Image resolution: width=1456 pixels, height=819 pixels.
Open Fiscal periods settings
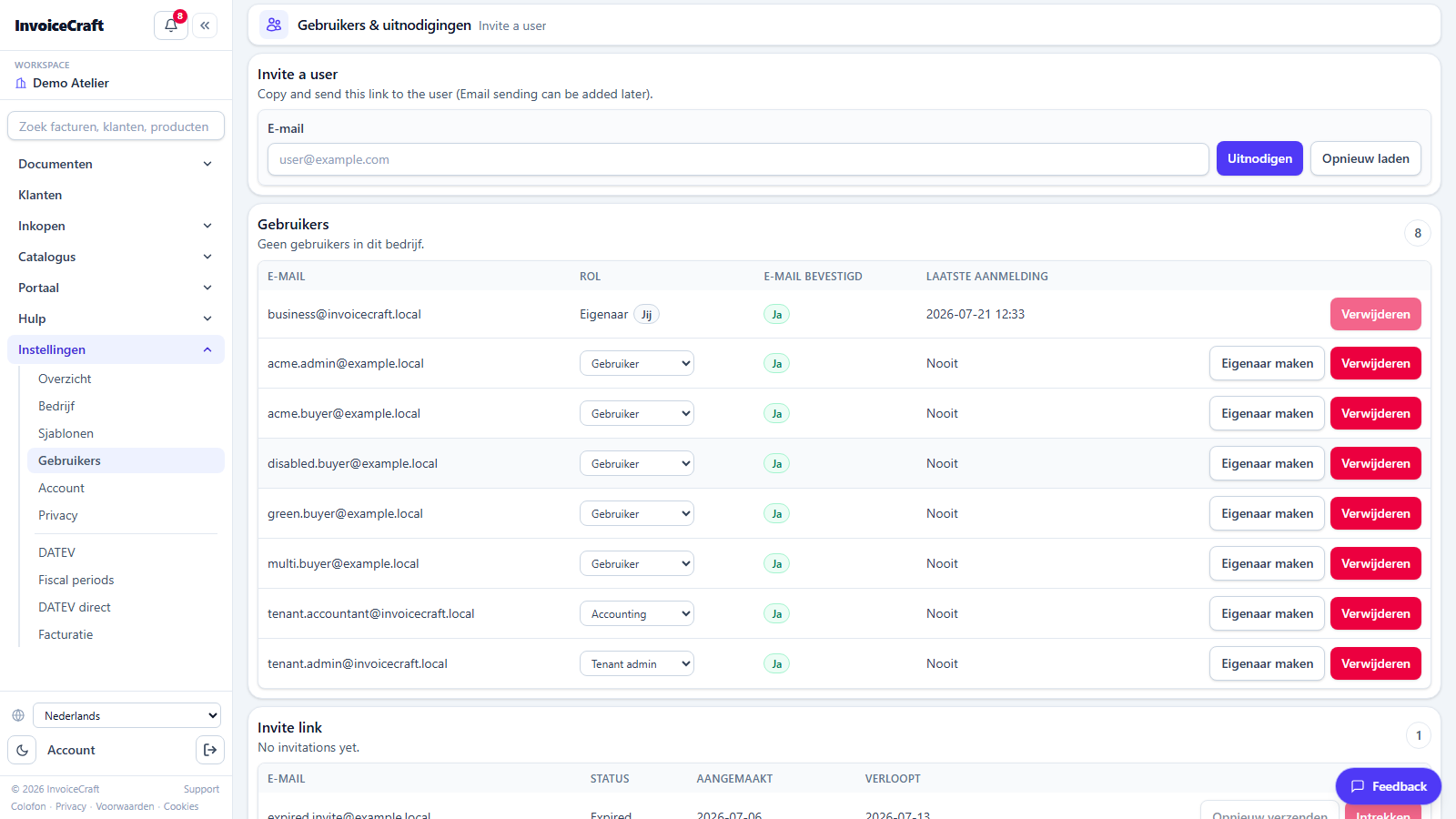[x=126, y=580]
